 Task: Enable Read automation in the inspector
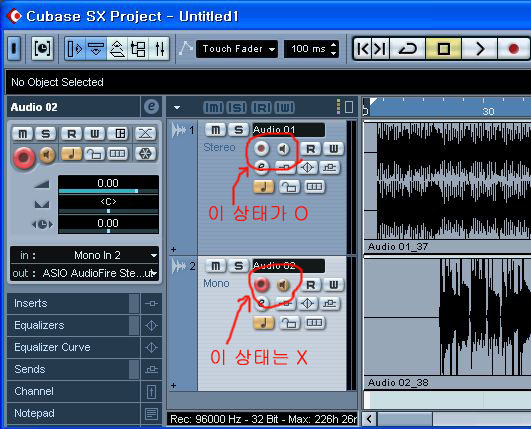71,134
